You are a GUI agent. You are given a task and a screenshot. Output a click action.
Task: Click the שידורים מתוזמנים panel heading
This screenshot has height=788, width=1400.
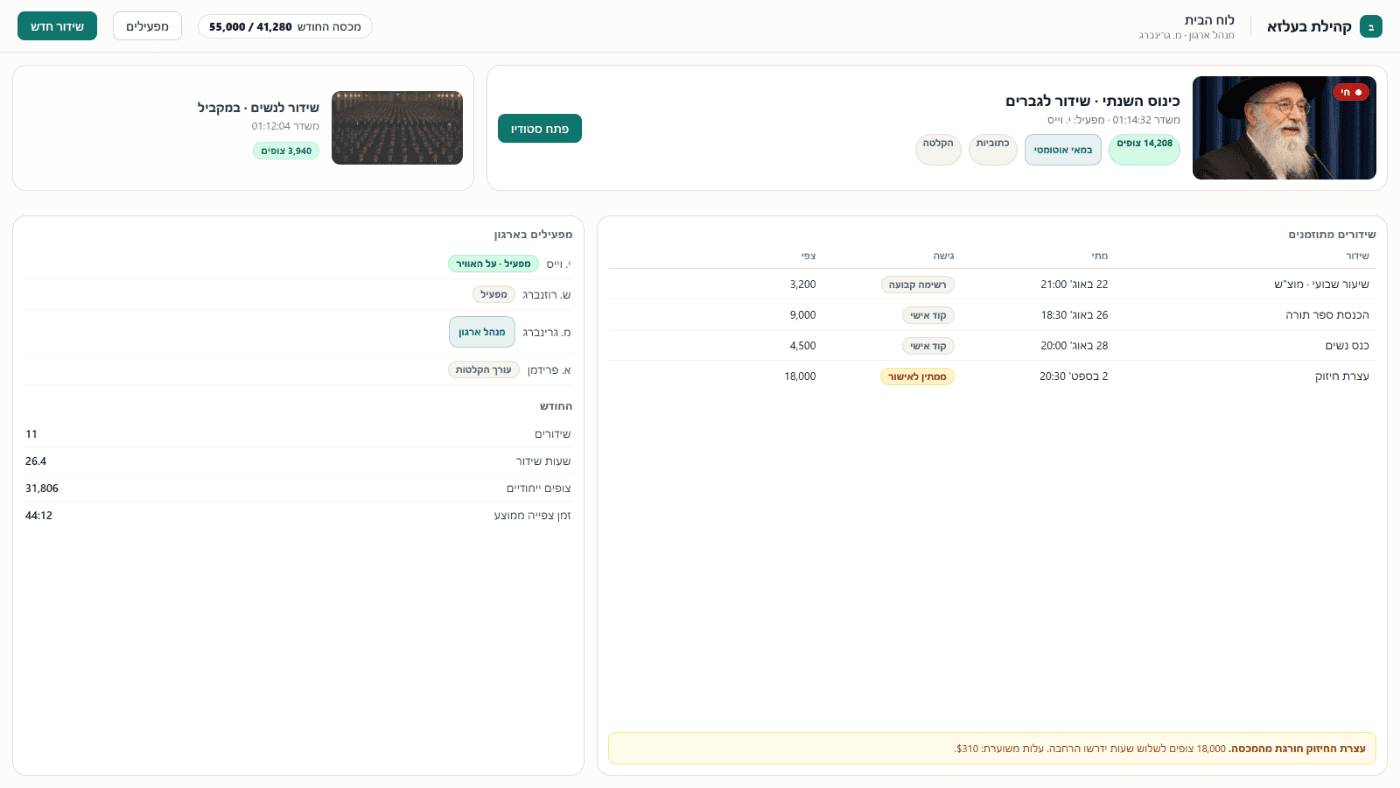pos(1332,234)
